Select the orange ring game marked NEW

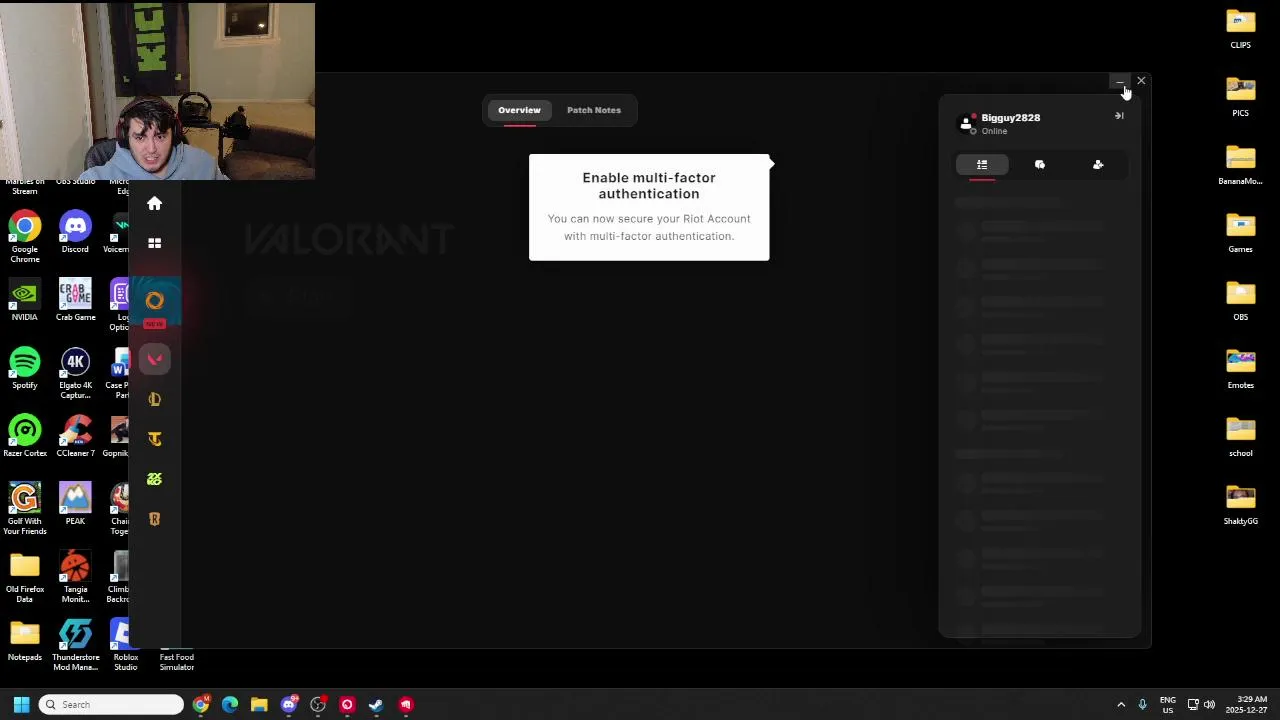(x=154, y=302)
